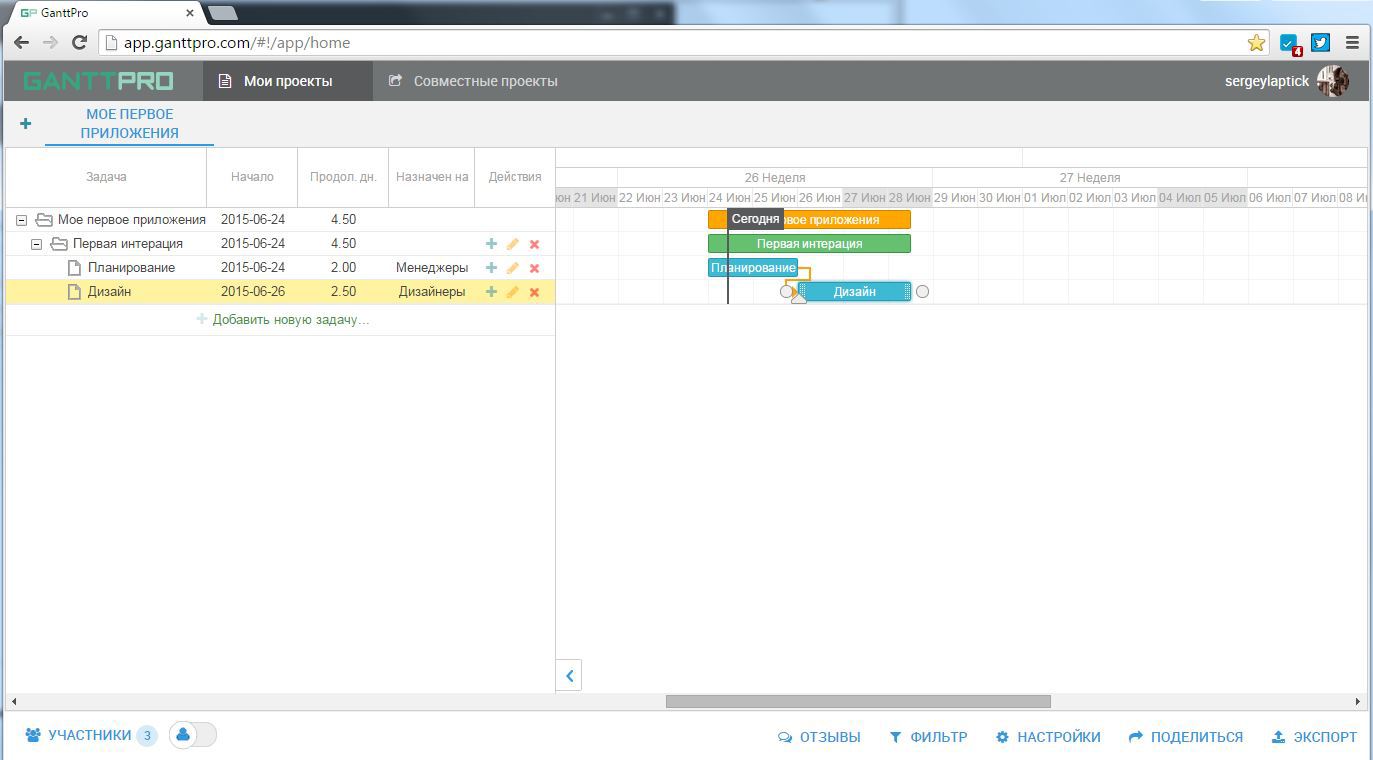Click the Задача column header
Viewport: 1373px width, 760px height.
click(106, 177)
